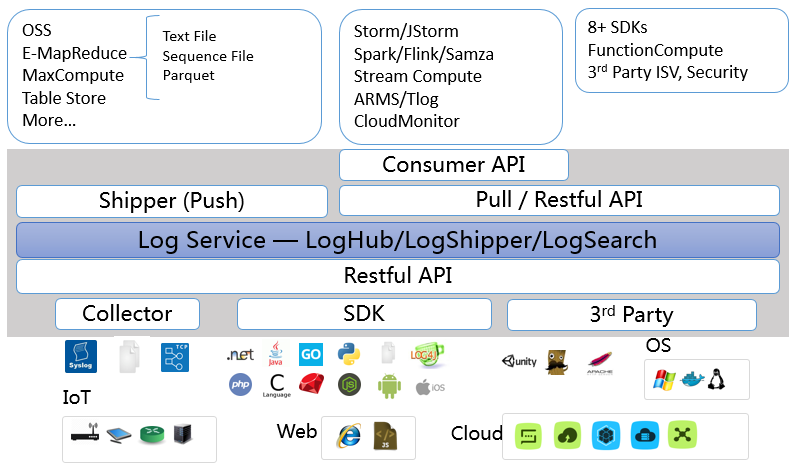
Task: Click the More... text
Action: (x=49, y=121)
